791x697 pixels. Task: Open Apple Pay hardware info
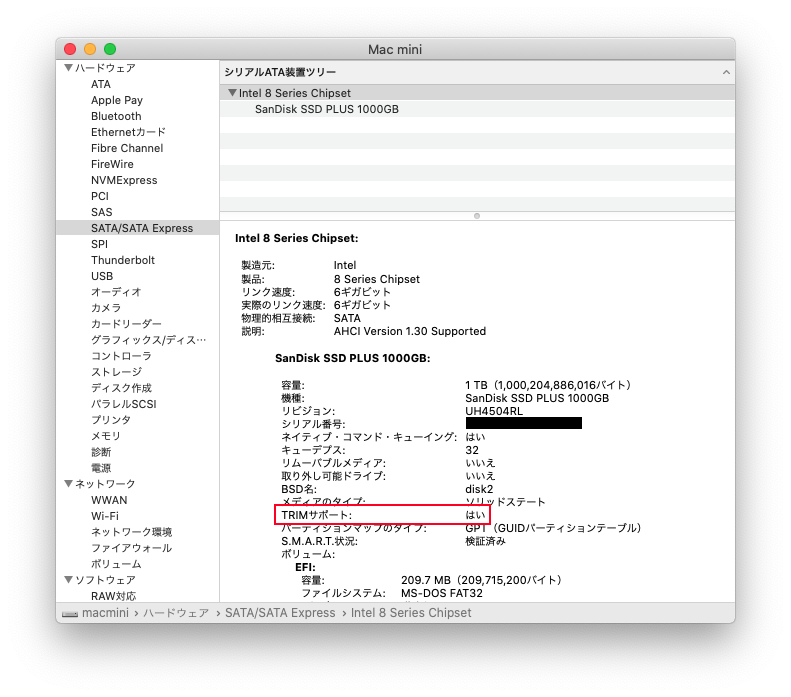click(117, 100)
